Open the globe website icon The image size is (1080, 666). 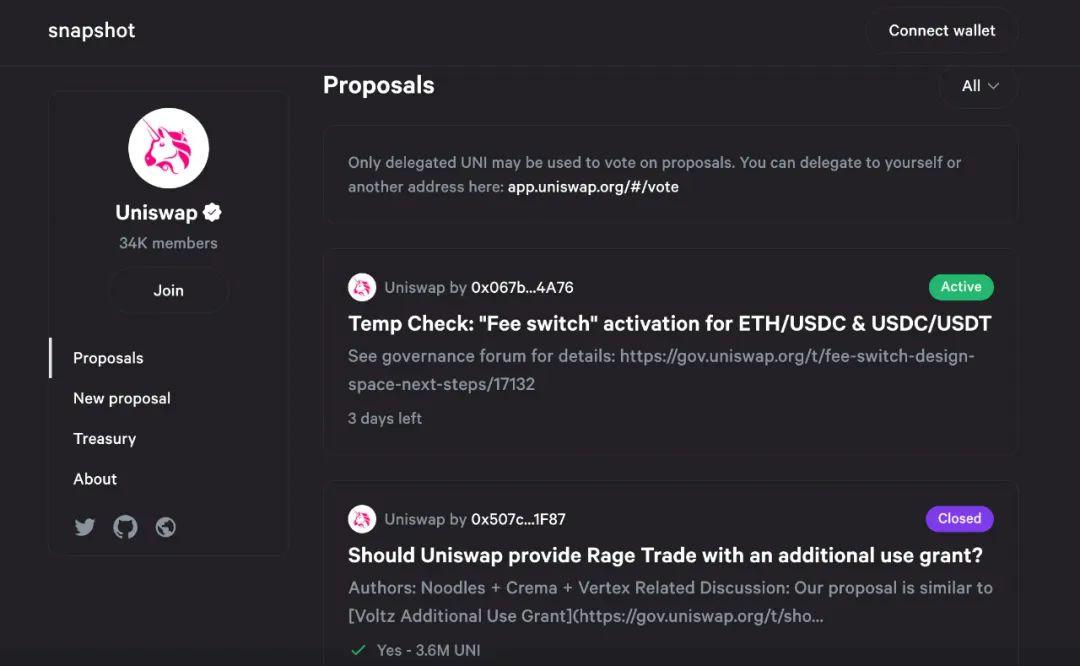(x=166, y=527)
